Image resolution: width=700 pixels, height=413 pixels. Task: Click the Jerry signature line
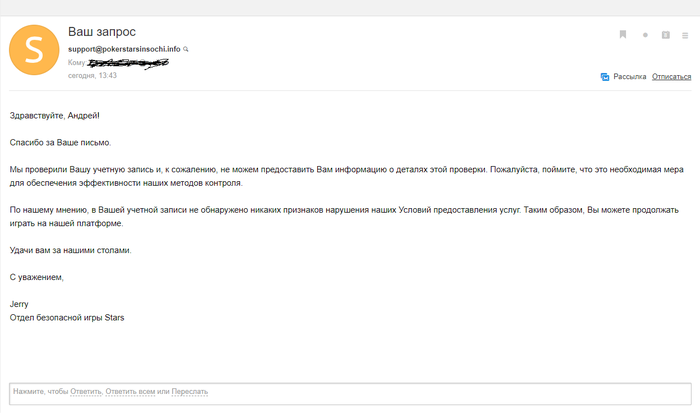[x=19, y=304]
